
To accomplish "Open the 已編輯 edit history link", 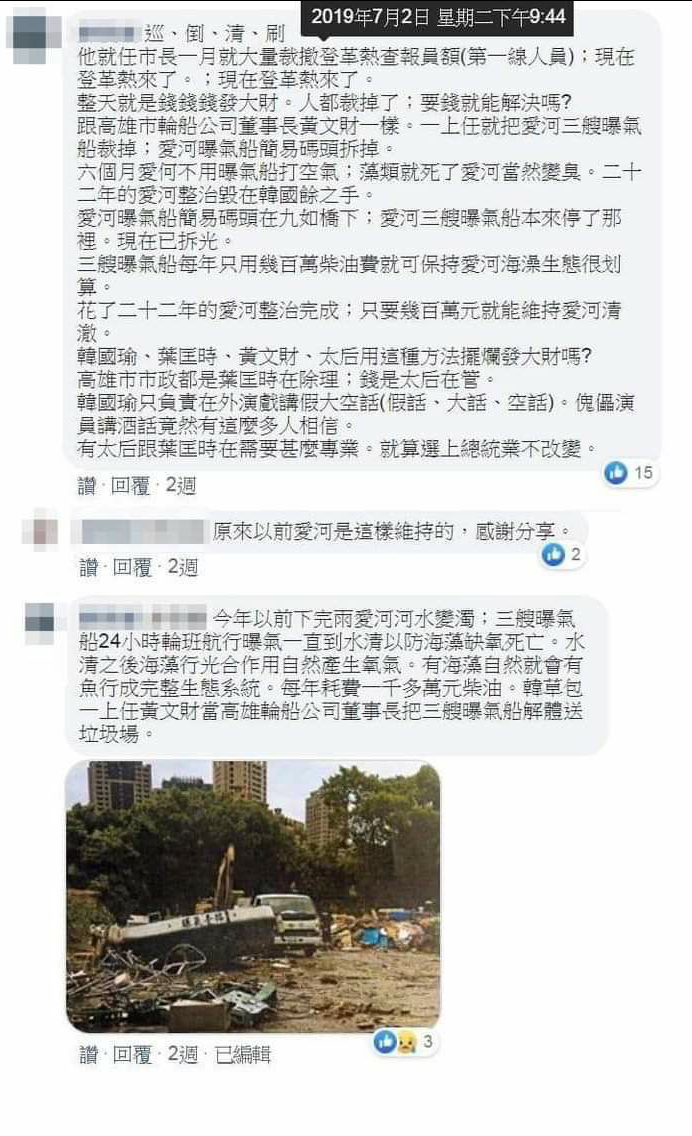I will [243, 1055].
